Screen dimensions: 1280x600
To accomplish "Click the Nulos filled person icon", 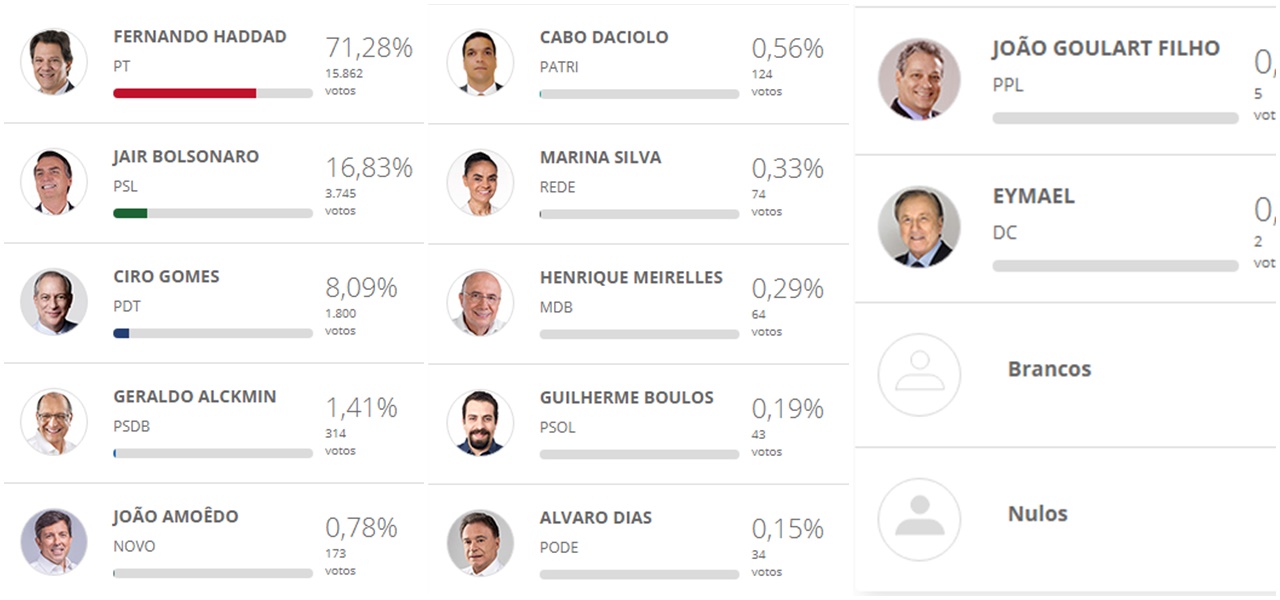I will [919, 519].
